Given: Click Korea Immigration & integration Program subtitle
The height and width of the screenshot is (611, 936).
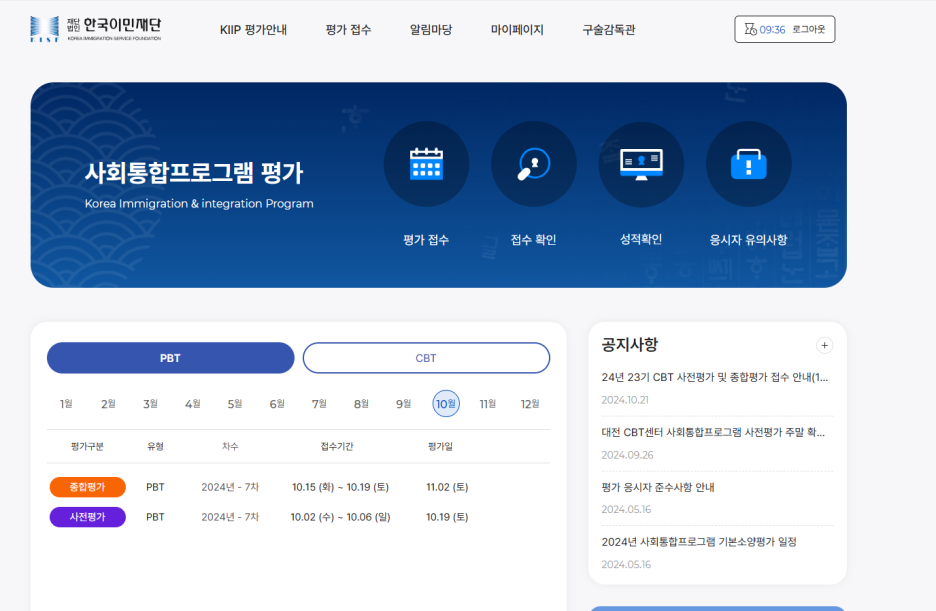Looking at the screenshot, I should (199, 203).
